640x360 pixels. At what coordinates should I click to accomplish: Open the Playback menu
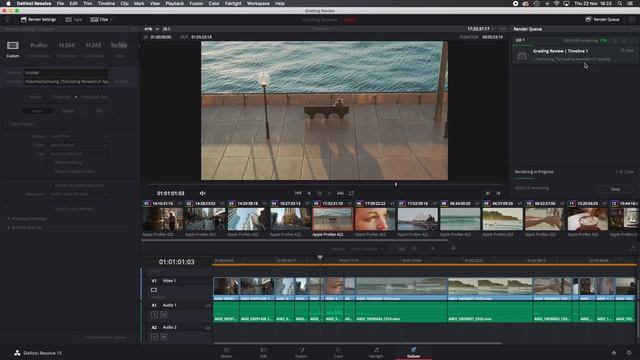click(x=174, y=3)
